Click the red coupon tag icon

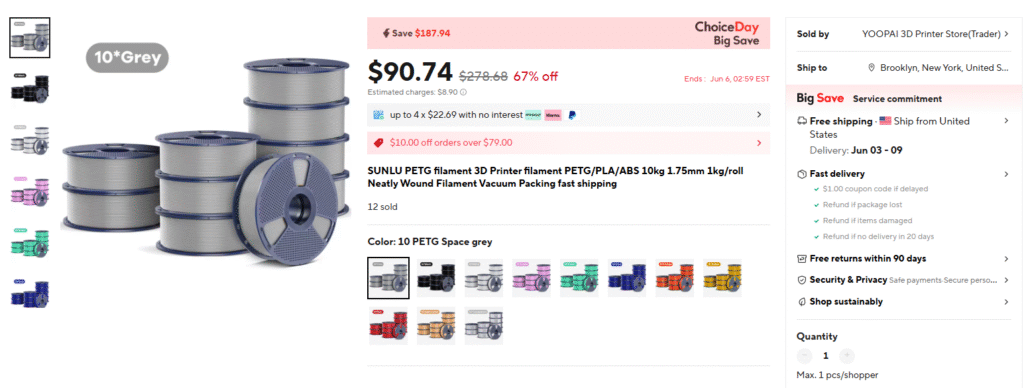point(378,142)
